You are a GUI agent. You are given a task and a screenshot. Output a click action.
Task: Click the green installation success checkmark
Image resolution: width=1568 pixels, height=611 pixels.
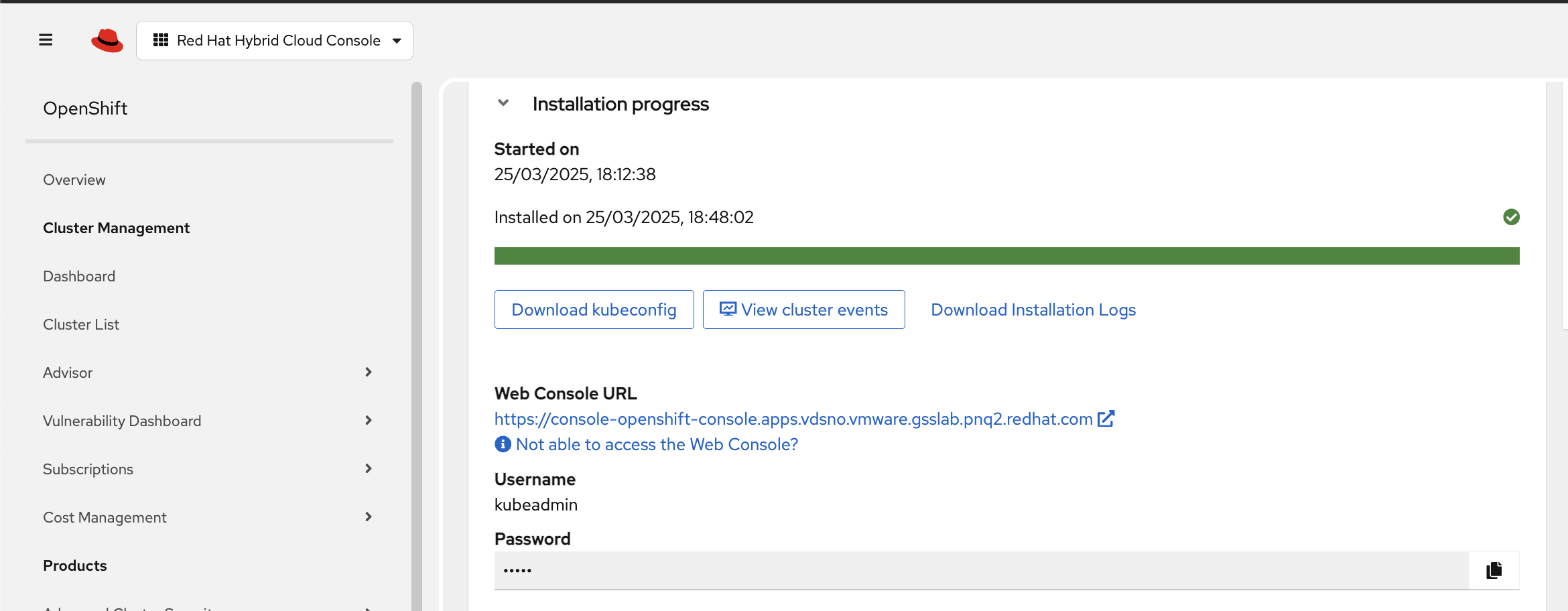(1511, 217)
